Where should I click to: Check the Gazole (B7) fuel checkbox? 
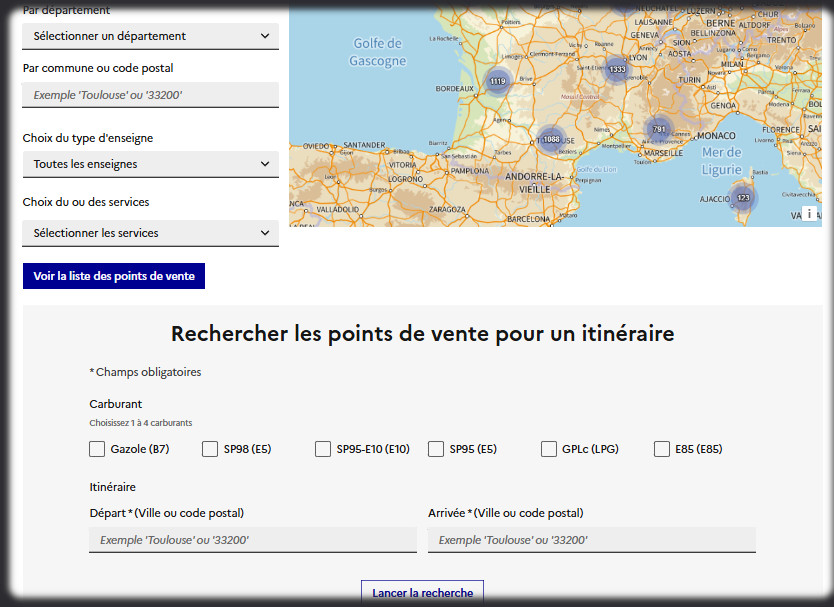click(x=97, y=449)
